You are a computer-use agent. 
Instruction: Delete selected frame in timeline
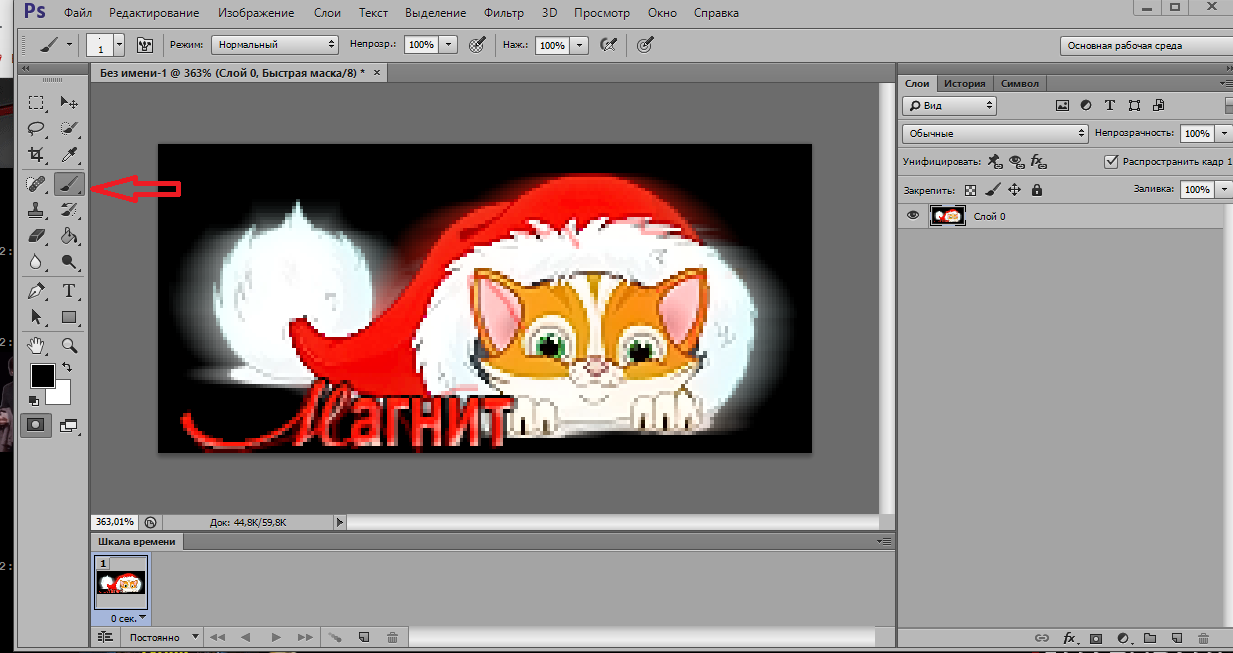pyautogui.click(x=392, y=637)
